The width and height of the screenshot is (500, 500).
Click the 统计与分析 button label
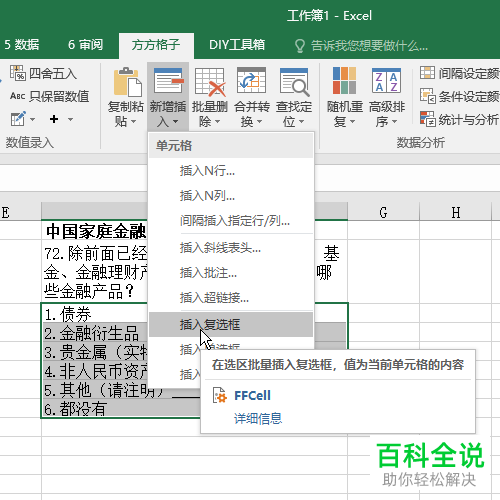pos(468,120)
